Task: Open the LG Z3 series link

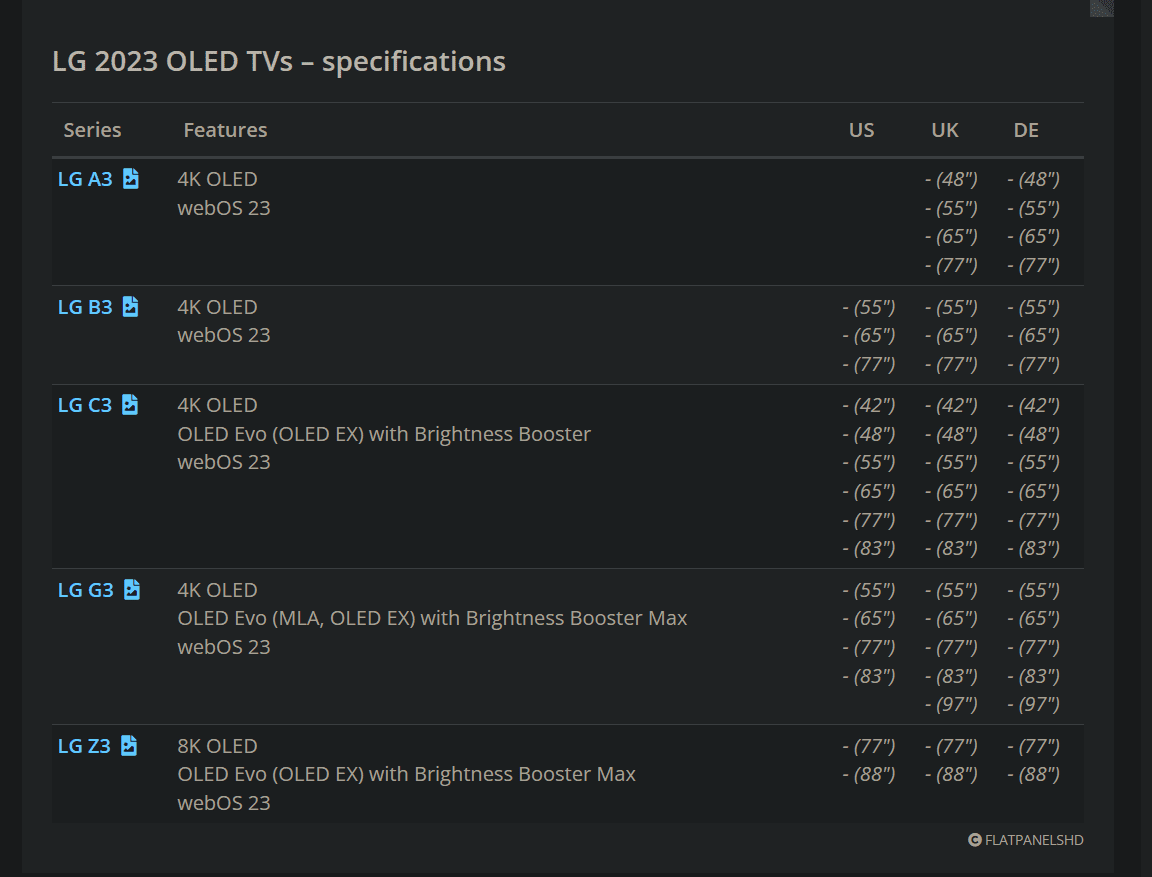Action: coord(84,746)
